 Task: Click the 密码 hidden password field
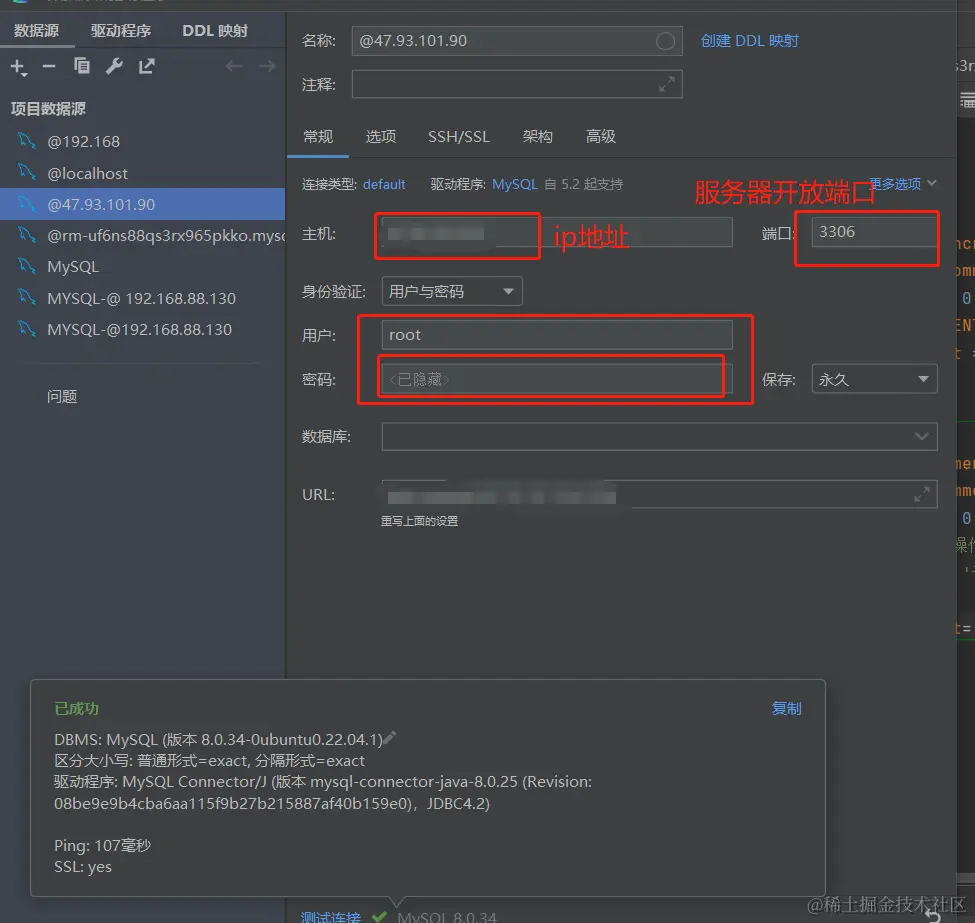557,379
